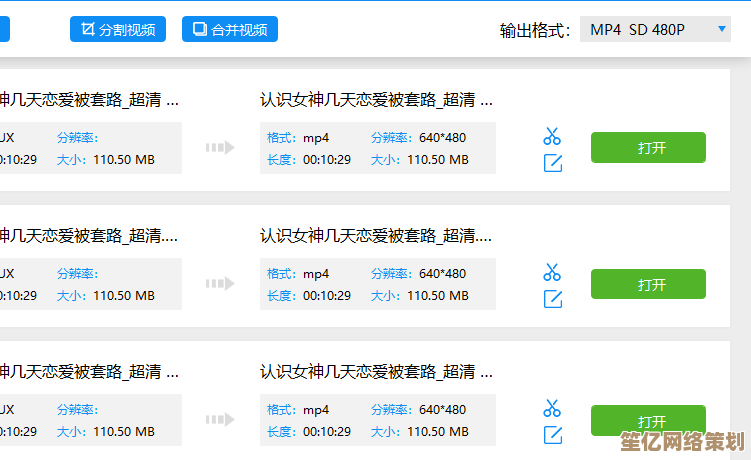Click scissors cut icon in second video row
This screenshot has height=460, width=751.
point(552,272)
